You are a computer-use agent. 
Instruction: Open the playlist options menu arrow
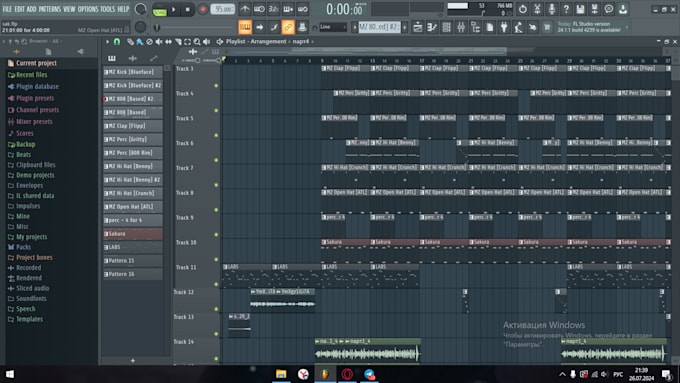[x=107, y=42]
